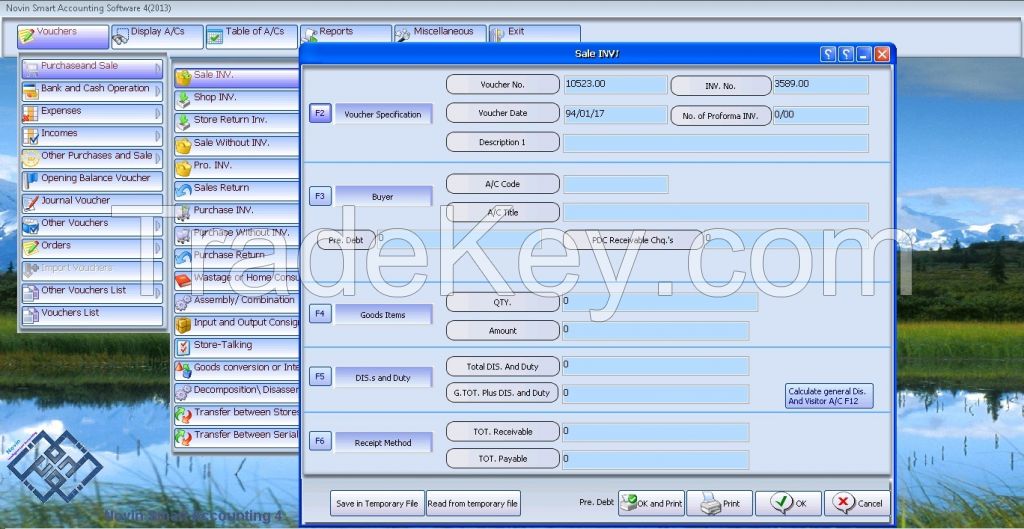Click the Description 1 input field
The image size is (1024, 529).
coord(715,143)
